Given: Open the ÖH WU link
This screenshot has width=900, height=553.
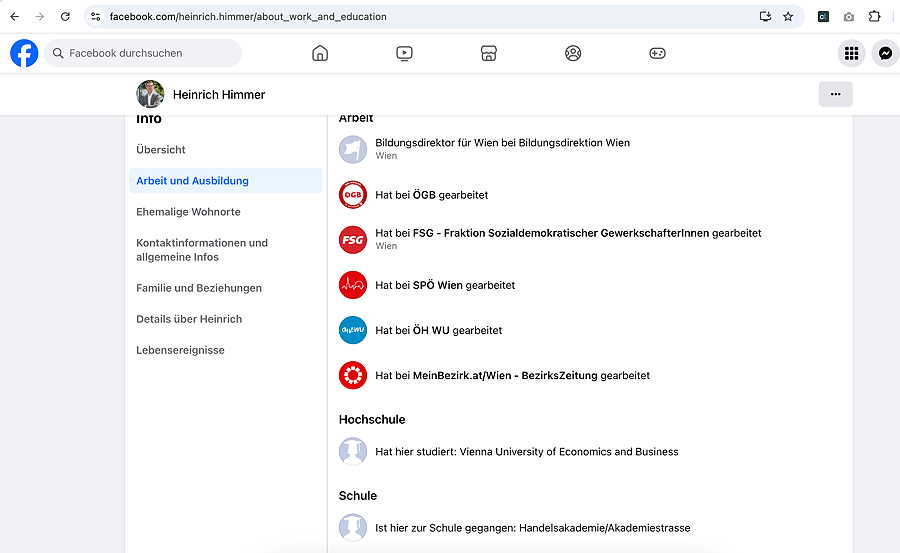Looking at the screenshot, I should pos(431,330).
